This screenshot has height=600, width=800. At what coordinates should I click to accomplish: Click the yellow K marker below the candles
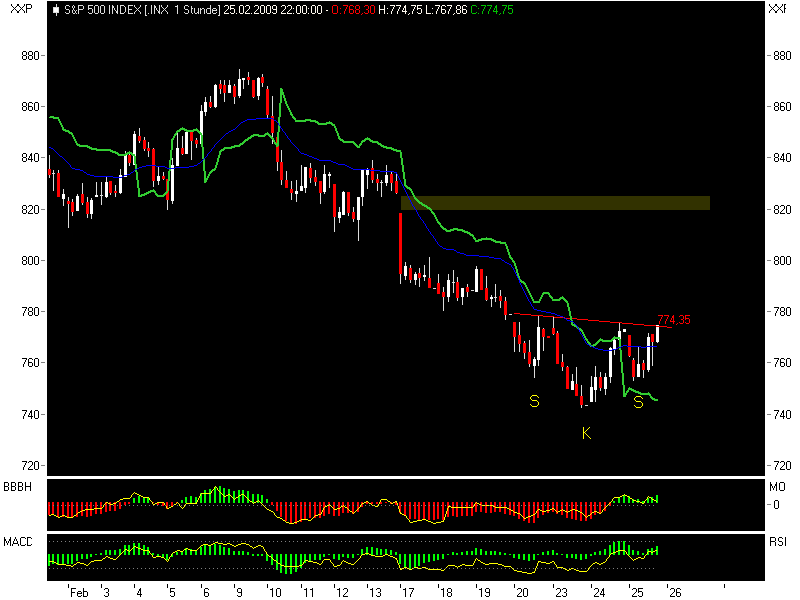pyautogui.click(x=588, y=435)
